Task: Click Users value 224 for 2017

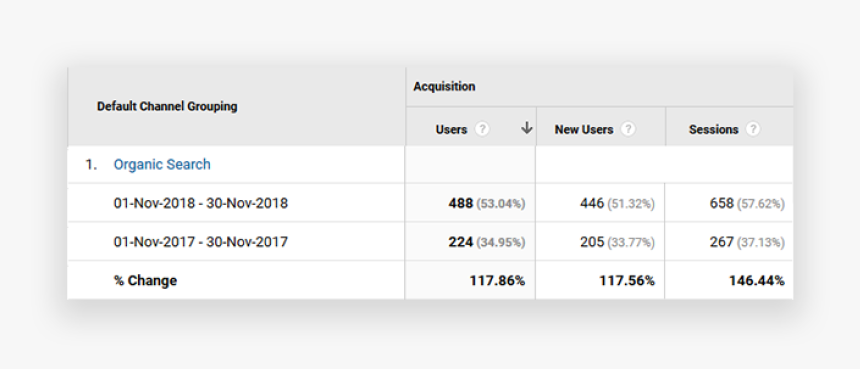Action: 461,242
